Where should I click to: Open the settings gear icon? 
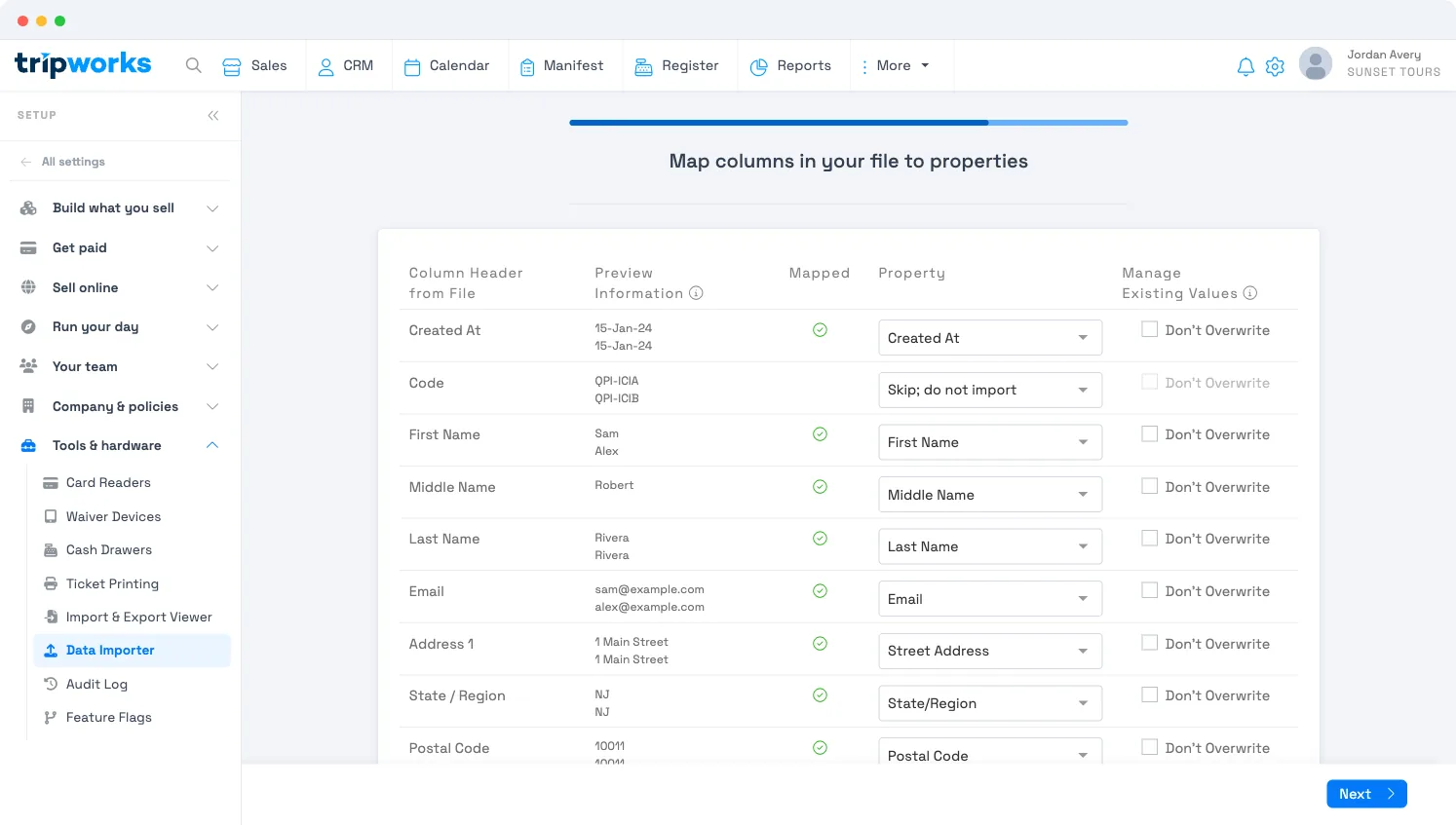tap(1275, 66)
